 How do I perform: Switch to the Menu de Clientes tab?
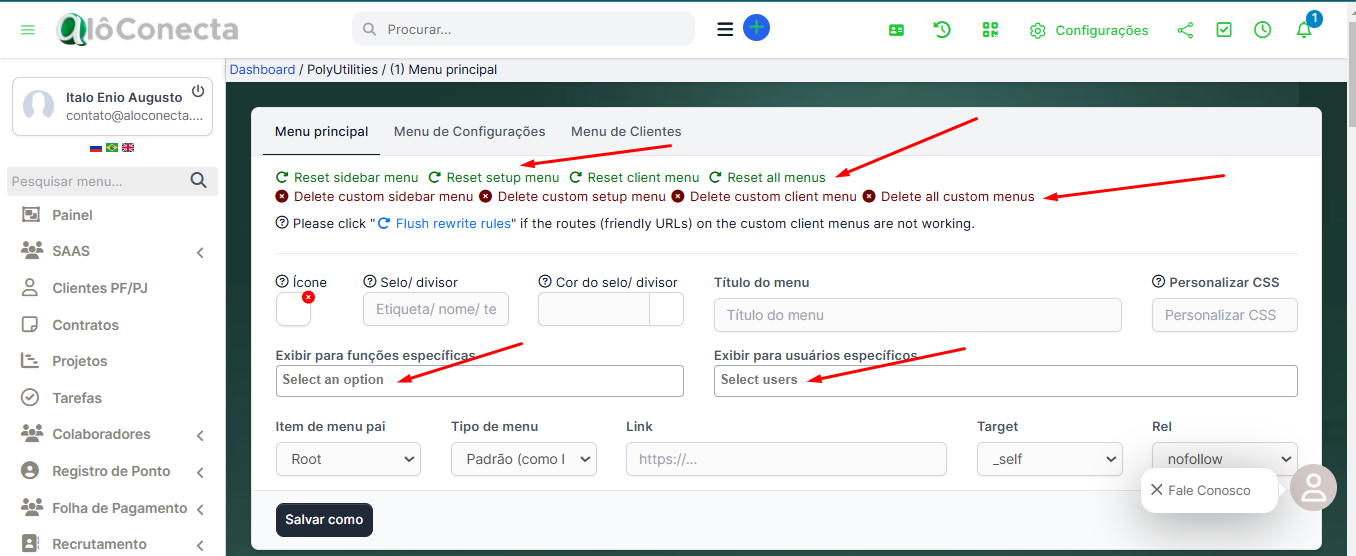coord(626,131)
